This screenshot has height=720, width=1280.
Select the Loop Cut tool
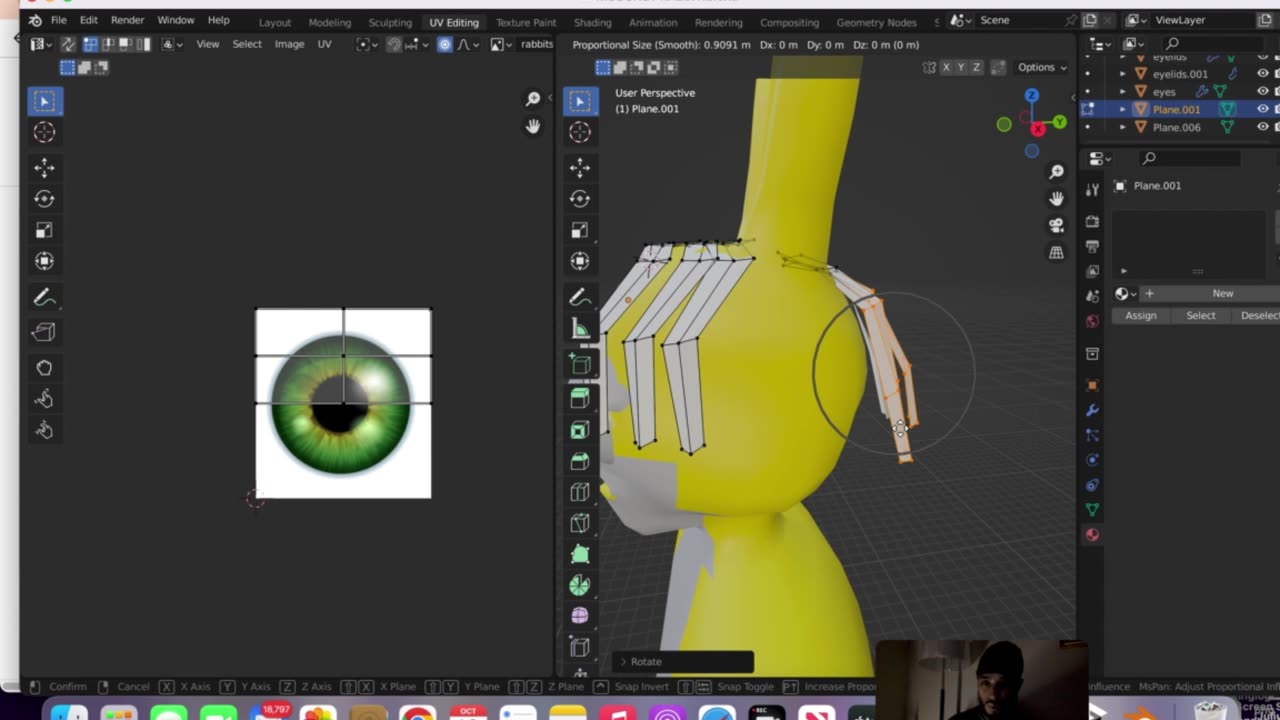pos(580,492)
